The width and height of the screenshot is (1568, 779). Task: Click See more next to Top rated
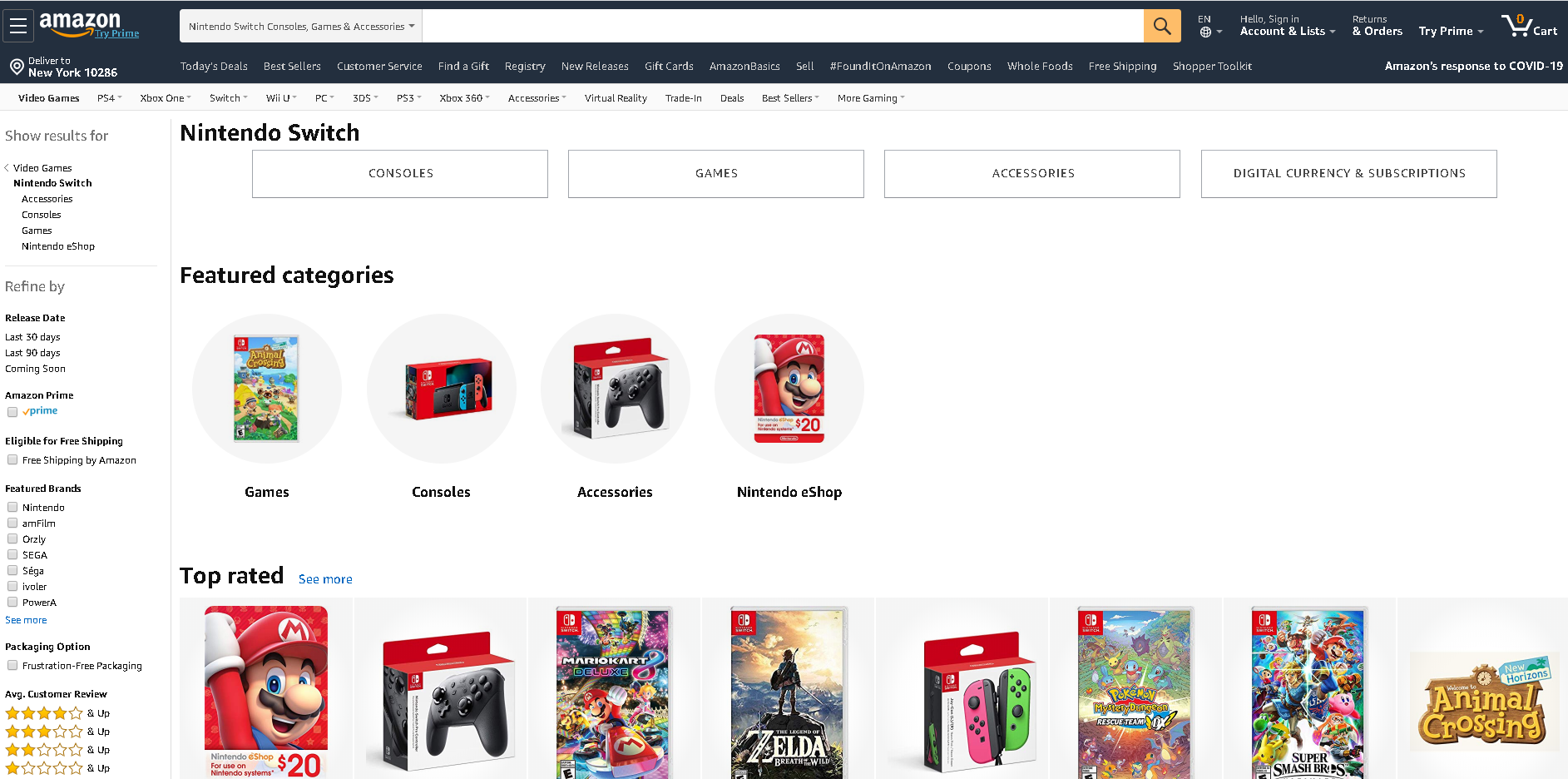[x=325, y=579]
